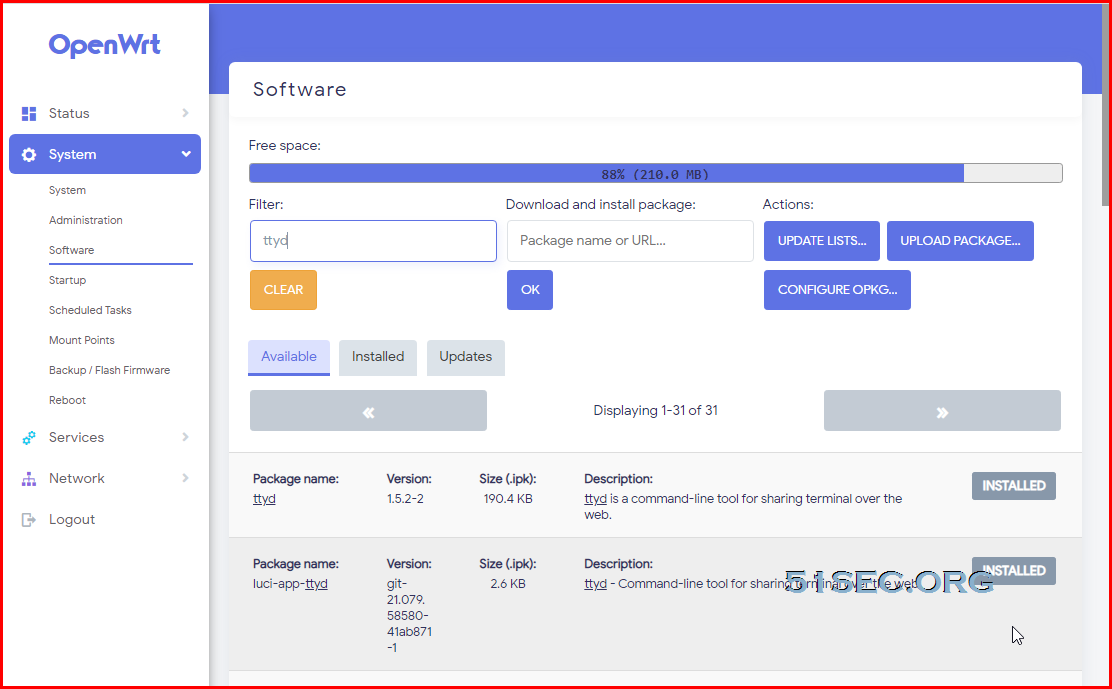
Task: Click the Logout door icon
Action: 29,520
